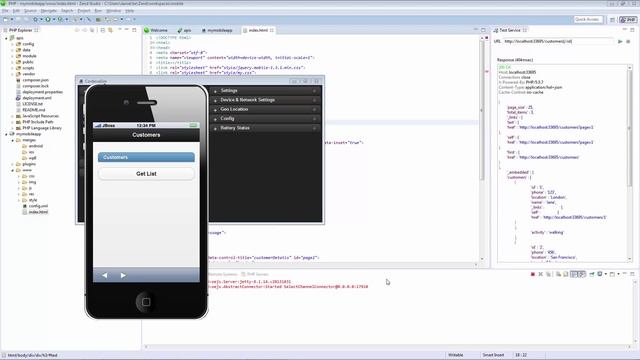Select index.html in the www folder
The height and width of the screenshot is (360, 640).
point(38,212)
